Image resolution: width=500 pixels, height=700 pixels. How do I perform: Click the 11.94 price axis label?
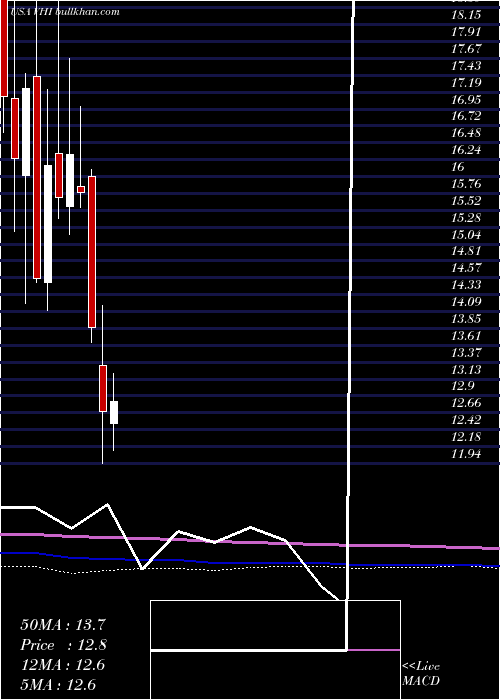click(x=466, y=454)
